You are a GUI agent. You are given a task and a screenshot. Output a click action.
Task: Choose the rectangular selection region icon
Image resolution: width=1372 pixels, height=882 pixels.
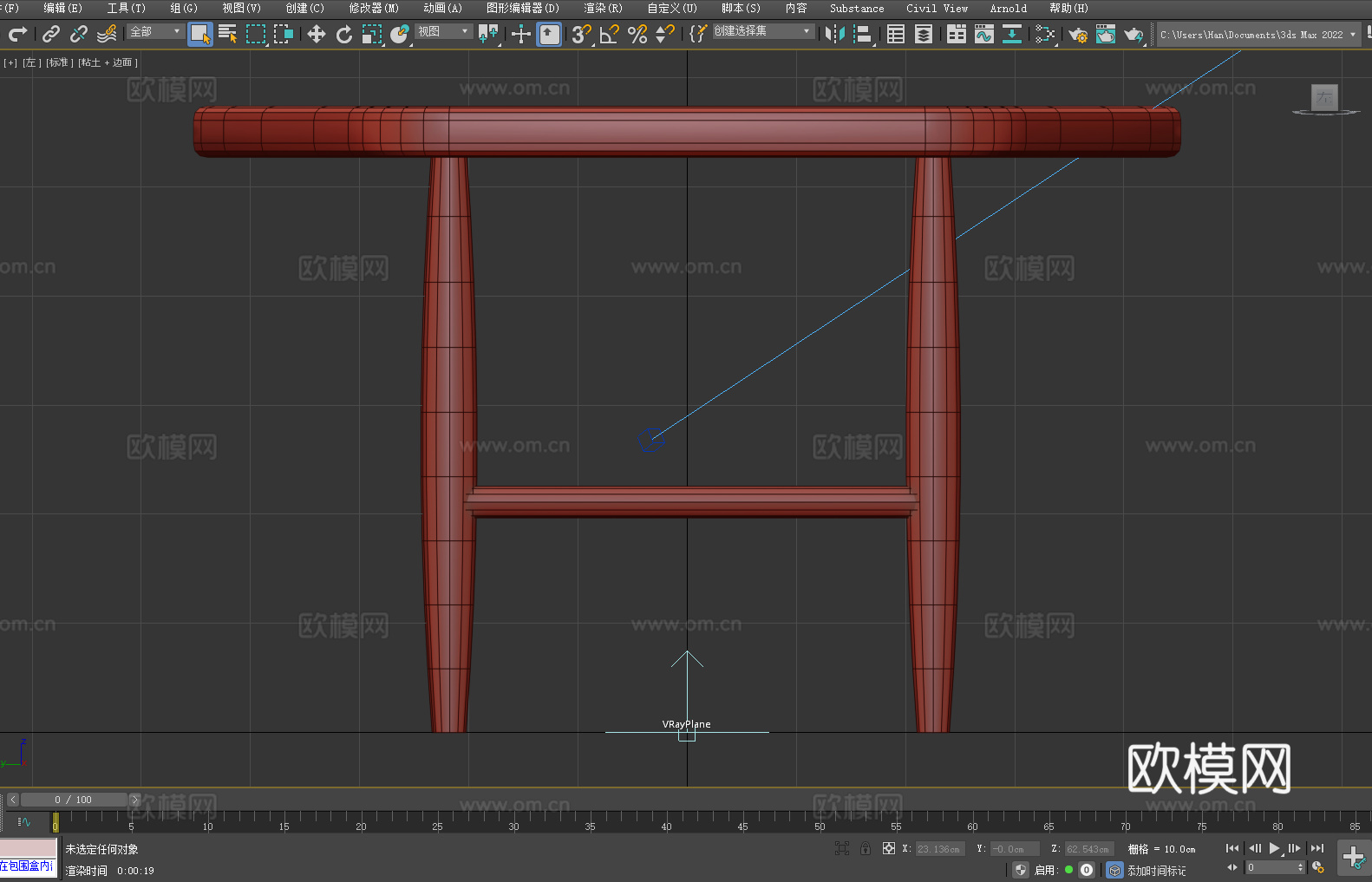(x=256, y=34)
